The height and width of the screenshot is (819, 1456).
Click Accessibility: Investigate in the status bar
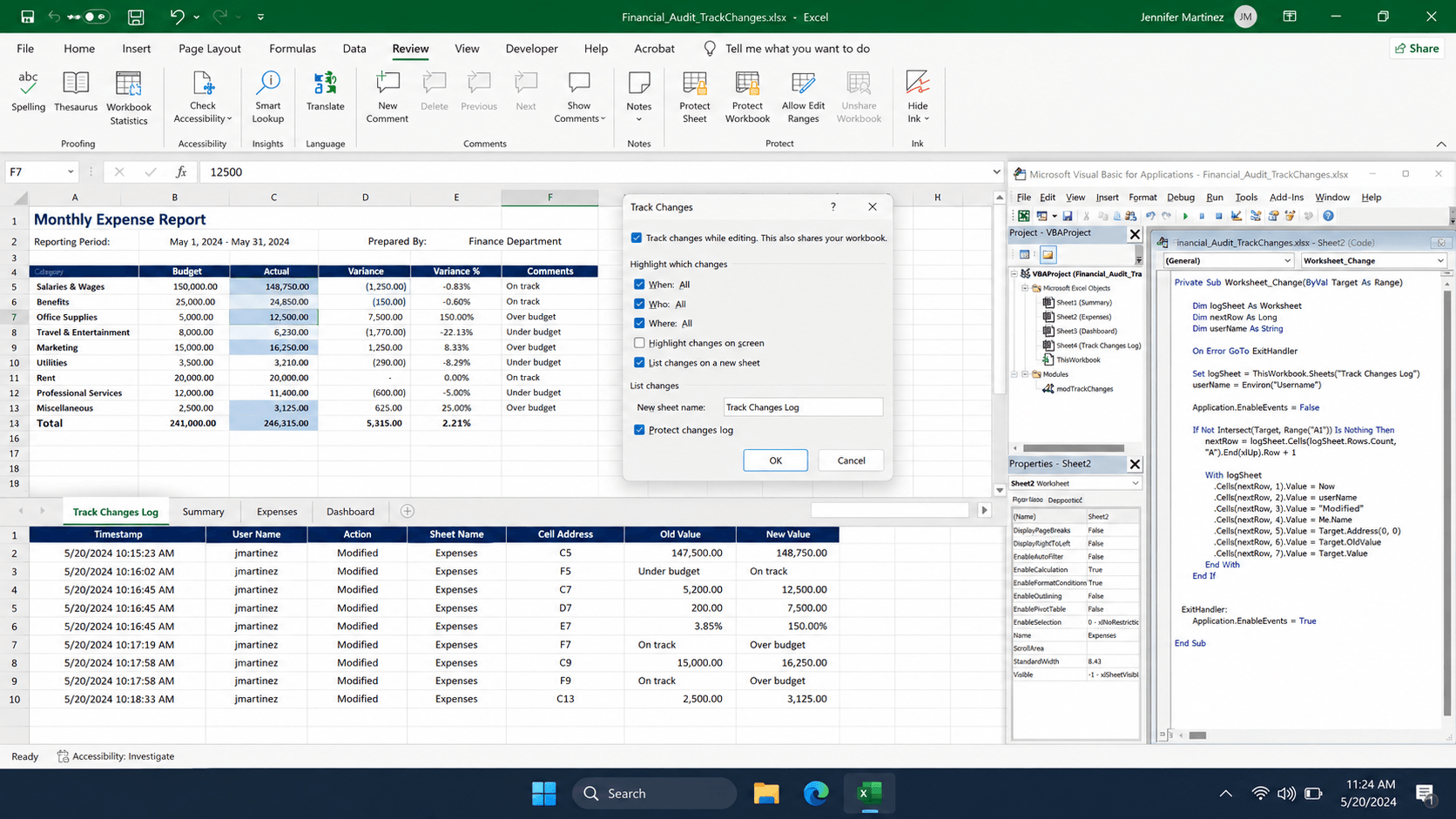click(116, 756)
